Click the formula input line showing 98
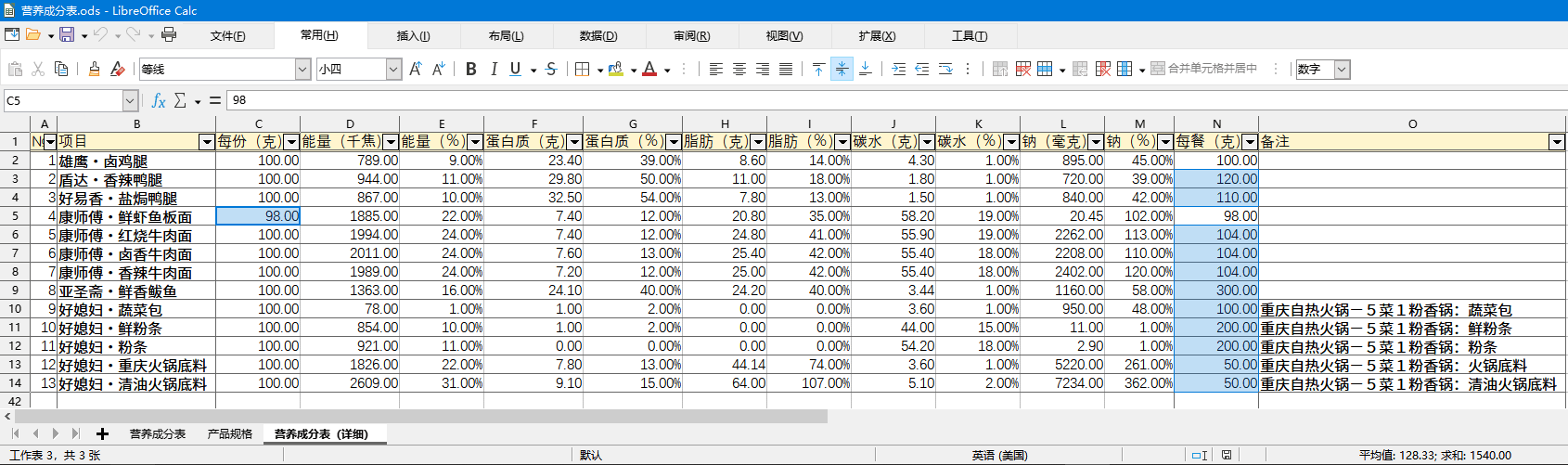 point(896,100)
